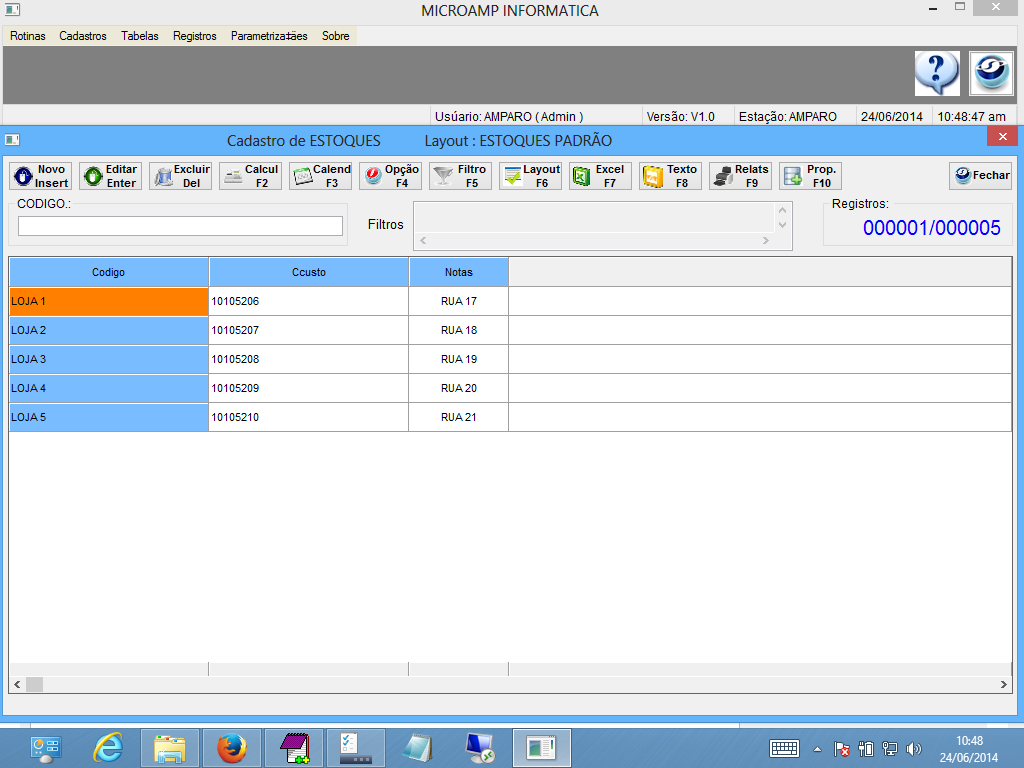Click the Texto F8 export button
1024x768 pixels.
[670, 176]
